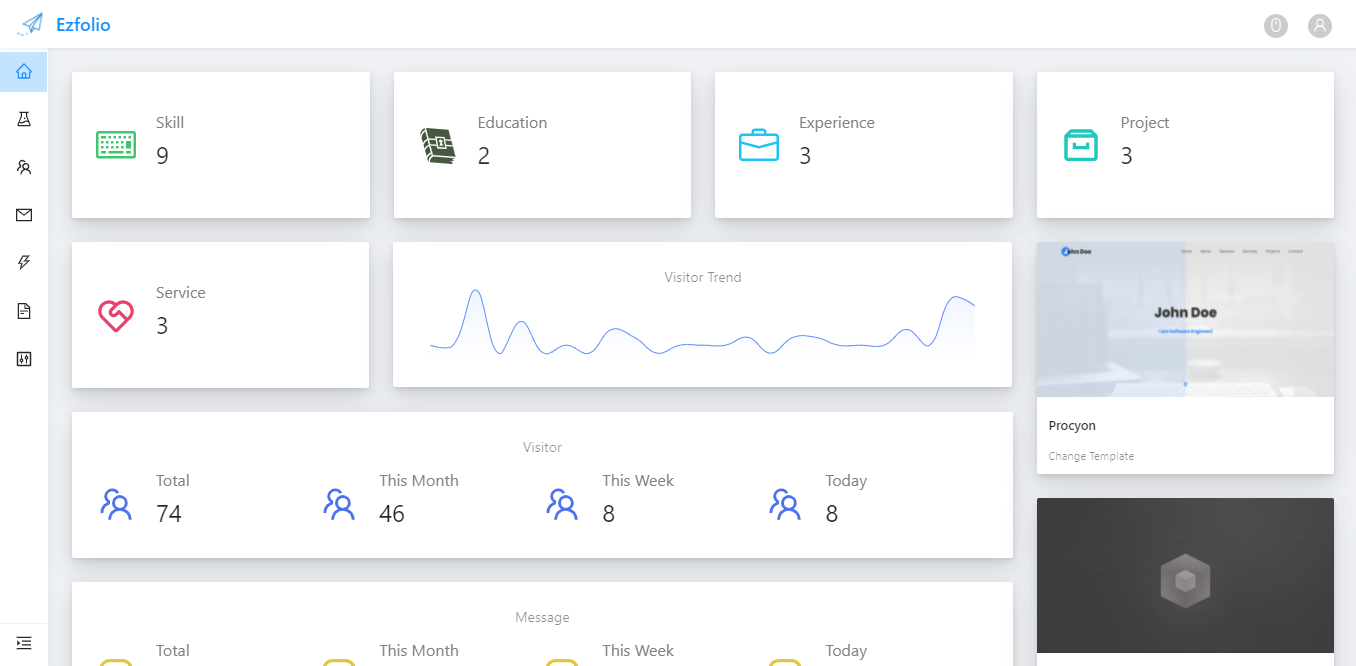
Task: Open the Education card
Action: [x=542, y=145]
